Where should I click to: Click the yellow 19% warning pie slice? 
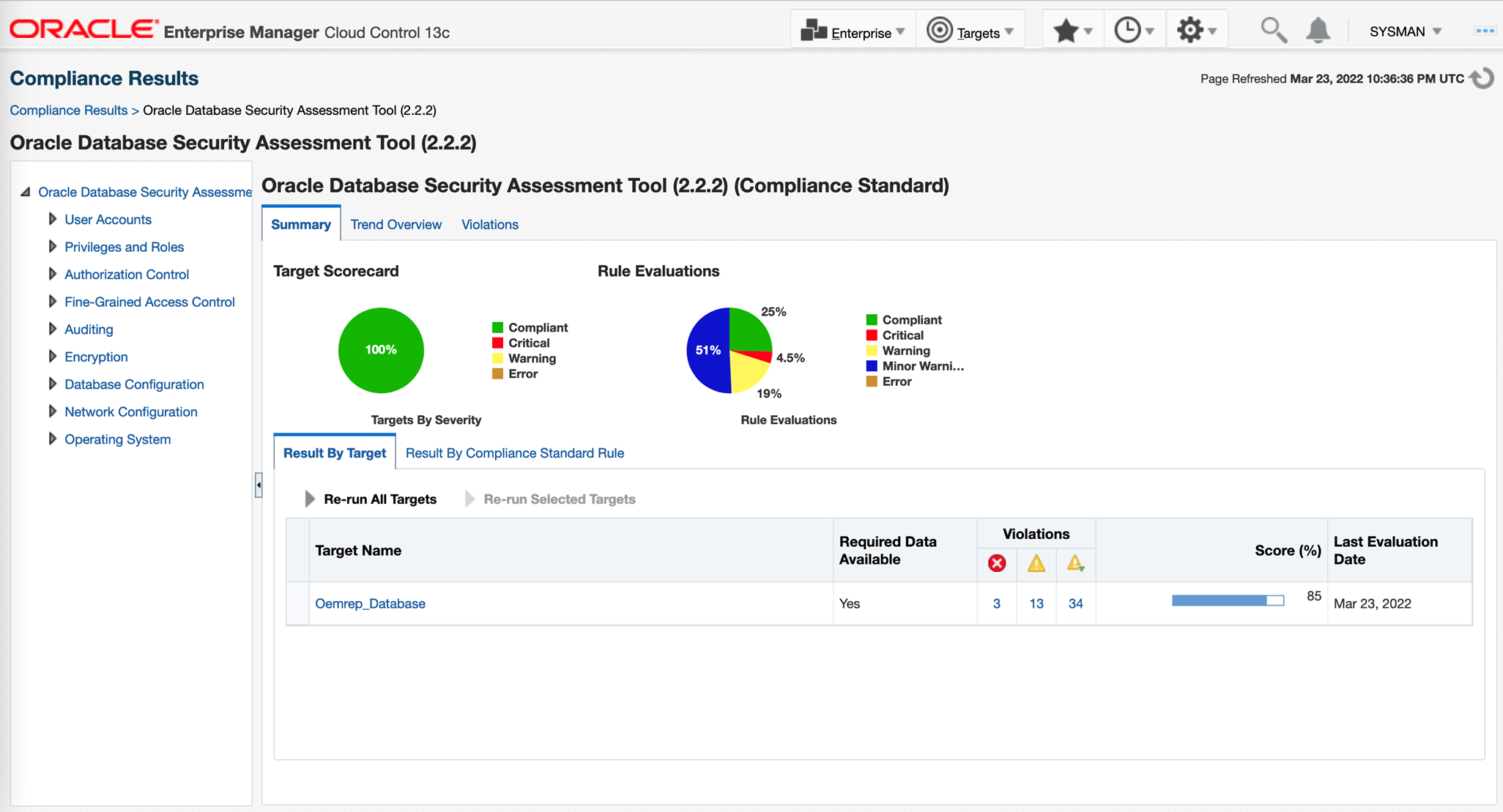pos(747,373)
